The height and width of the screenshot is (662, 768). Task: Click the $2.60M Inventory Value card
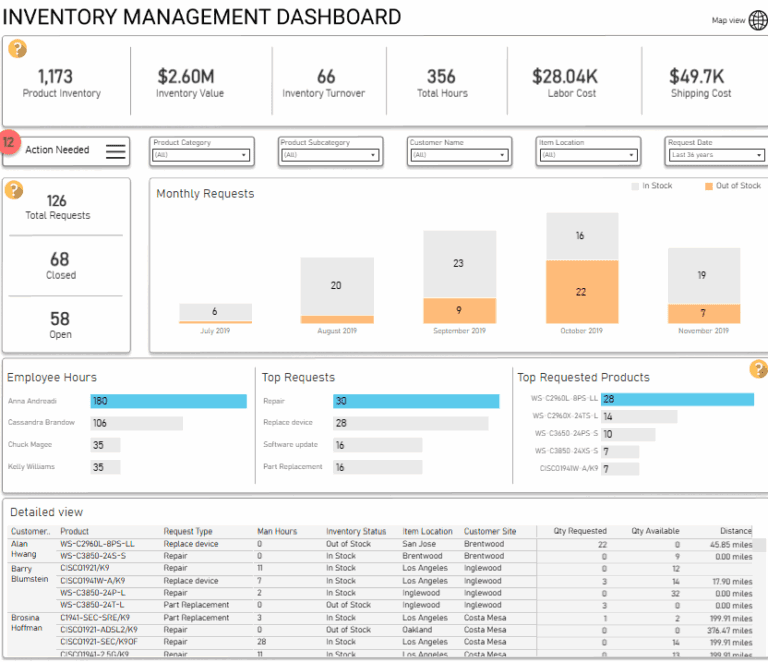pos(190,83)
